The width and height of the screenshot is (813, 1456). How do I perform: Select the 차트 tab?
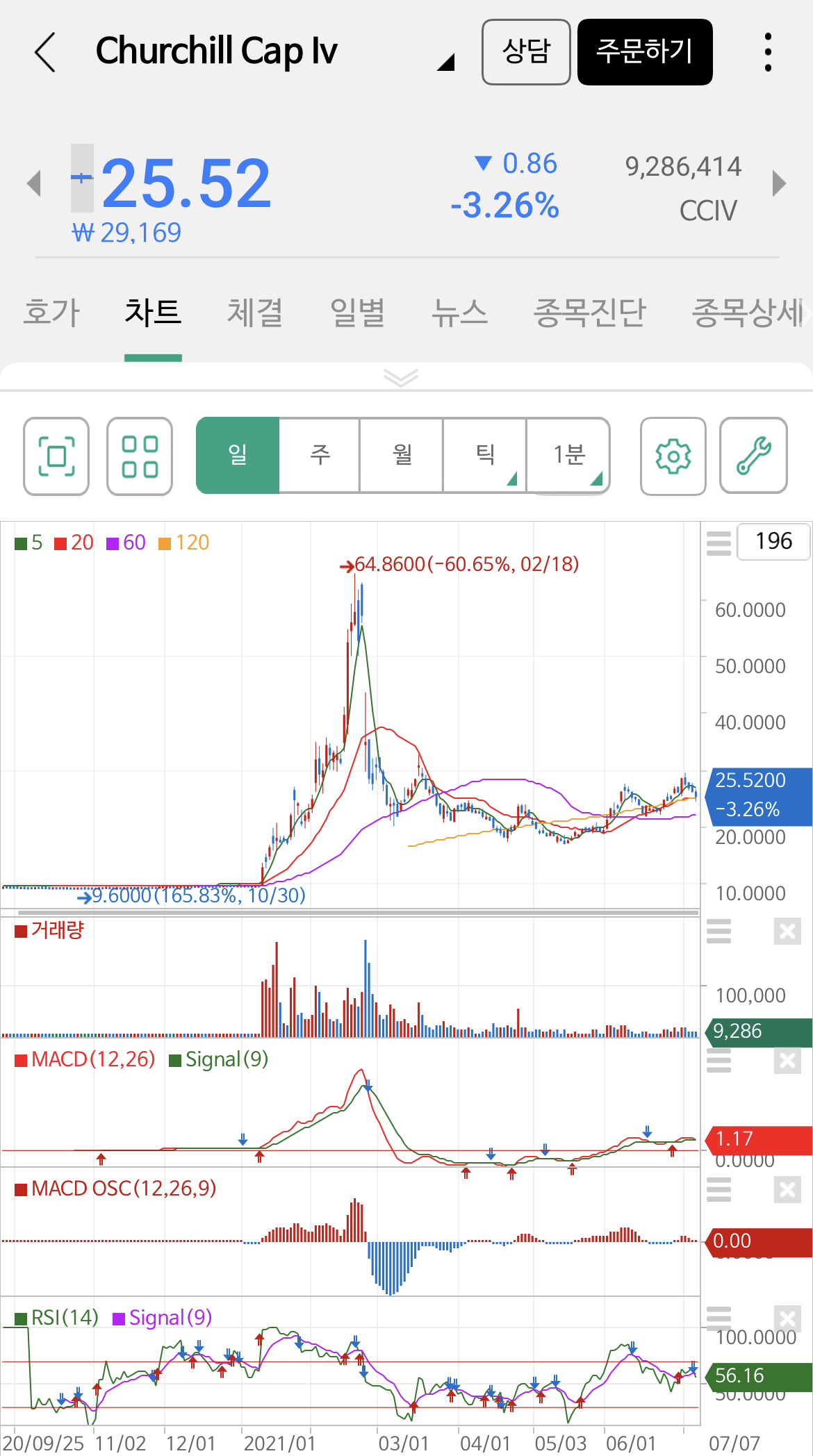pyautogui.click(x=153, y=313)
